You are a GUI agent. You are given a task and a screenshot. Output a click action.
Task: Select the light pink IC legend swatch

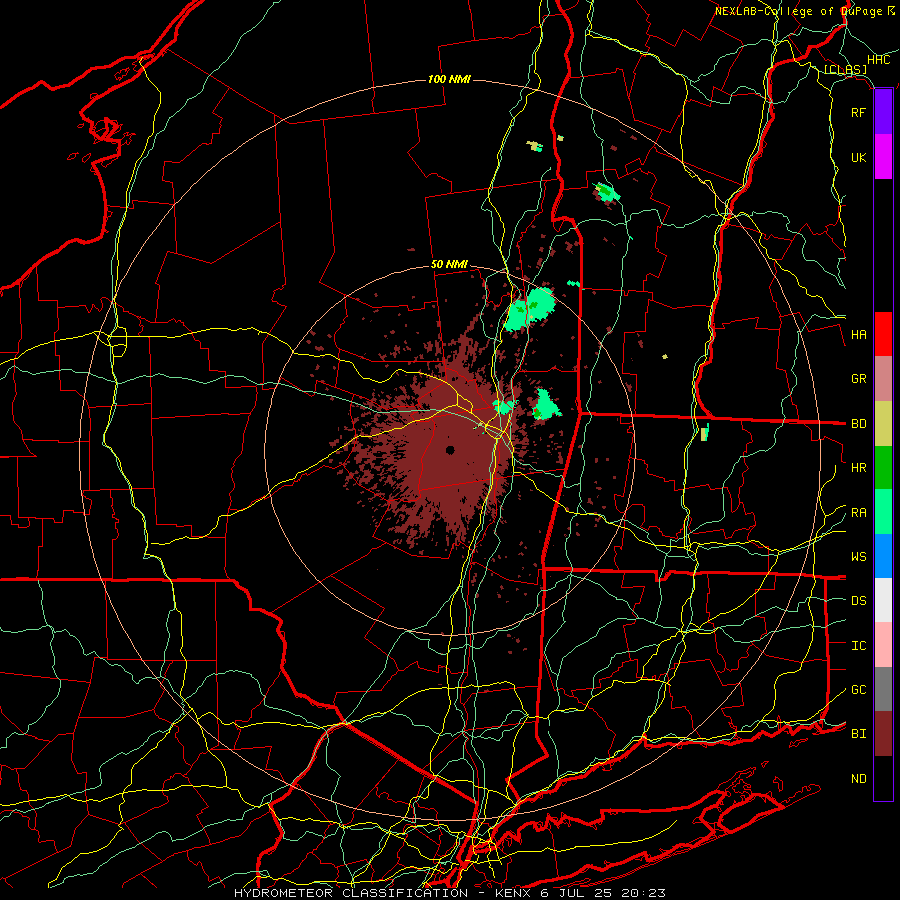tap(883, 645)
